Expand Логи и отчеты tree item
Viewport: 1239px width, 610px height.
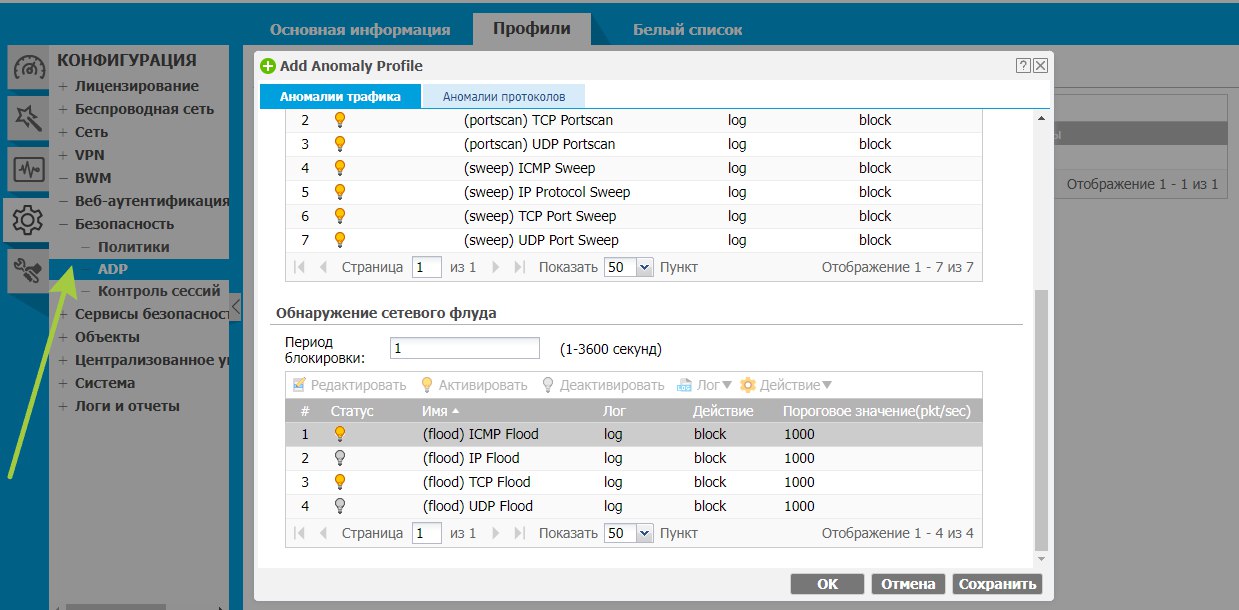coord(63,406)
